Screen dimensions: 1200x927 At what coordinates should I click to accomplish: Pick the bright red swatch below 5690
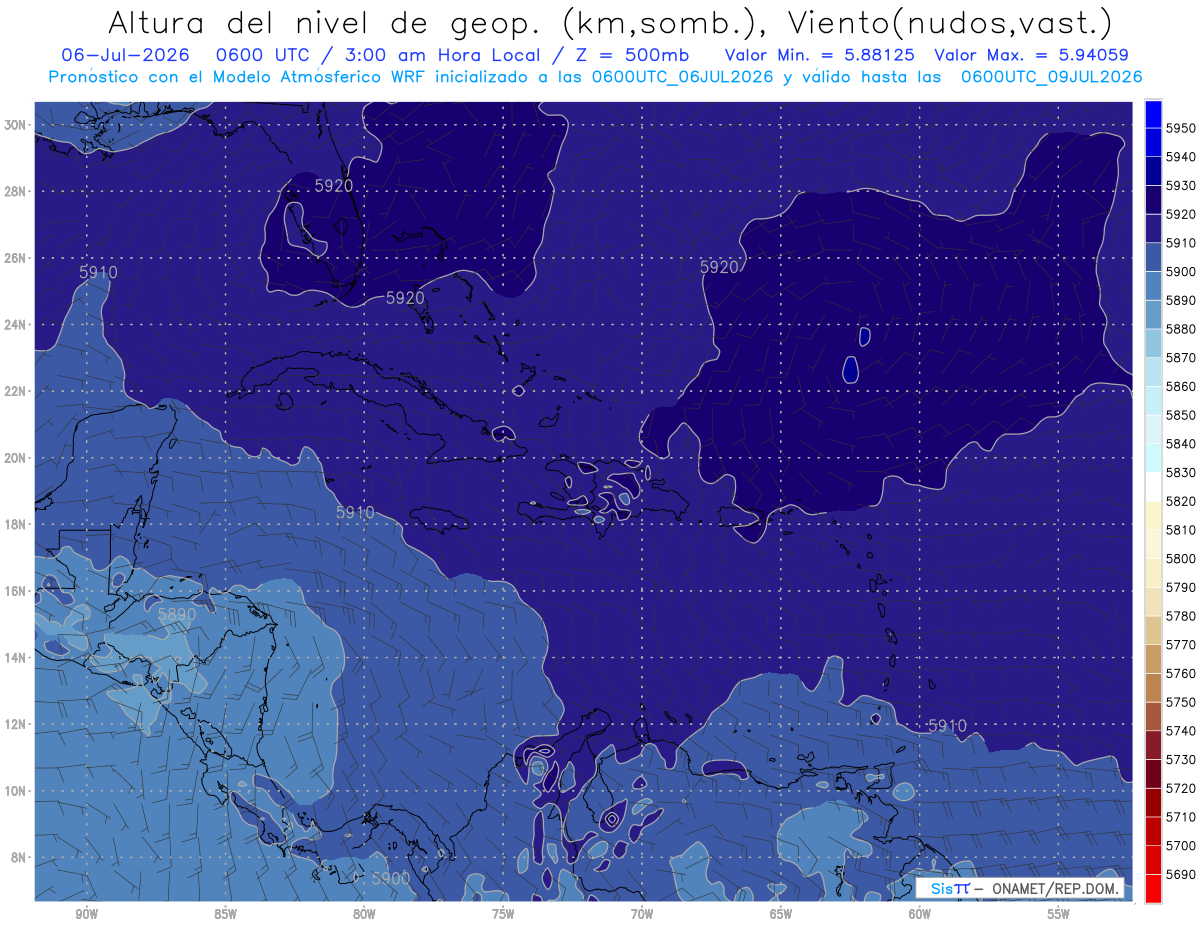1153,888
